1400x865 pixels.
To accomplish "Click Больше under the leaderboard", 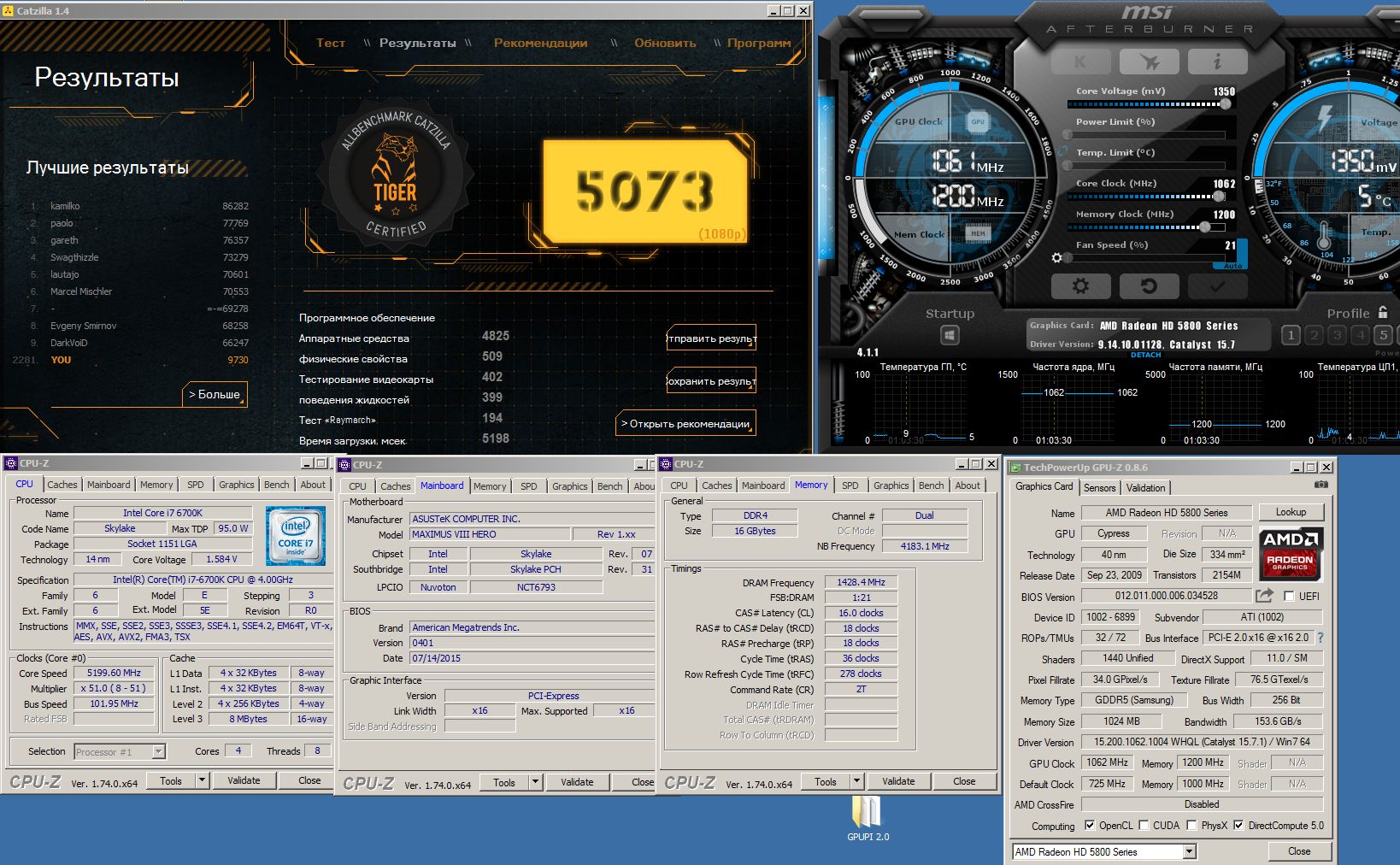I will coord(215,394).
